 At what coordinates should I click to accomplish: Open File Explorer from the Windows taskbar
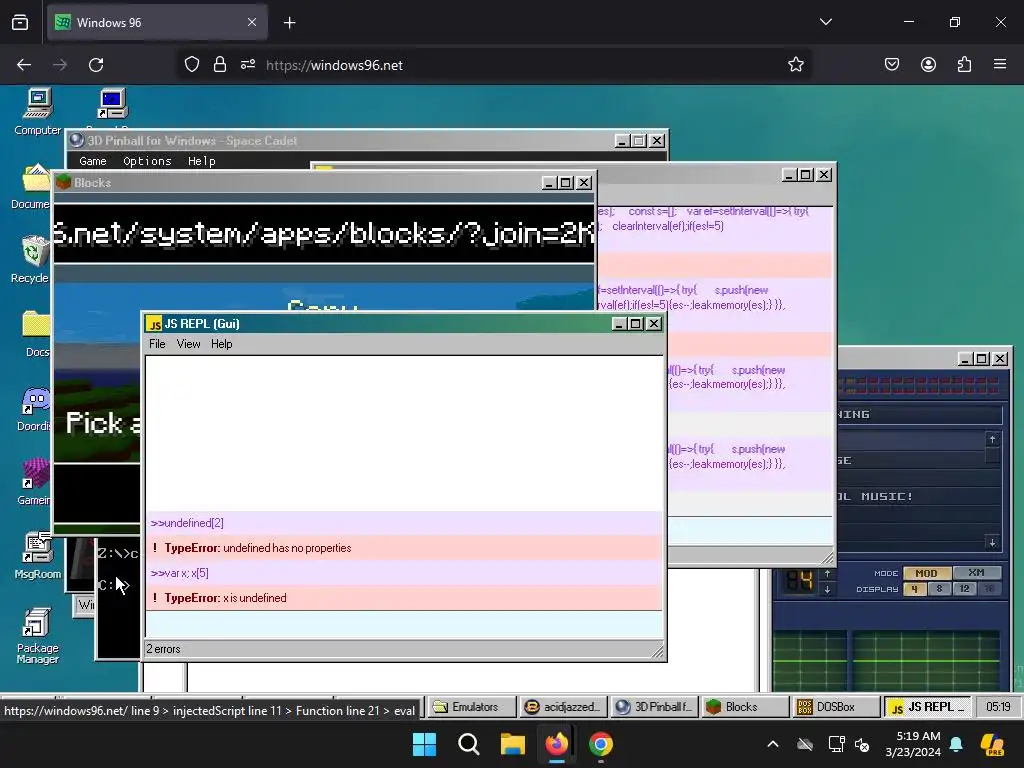(x=513, y=744)
